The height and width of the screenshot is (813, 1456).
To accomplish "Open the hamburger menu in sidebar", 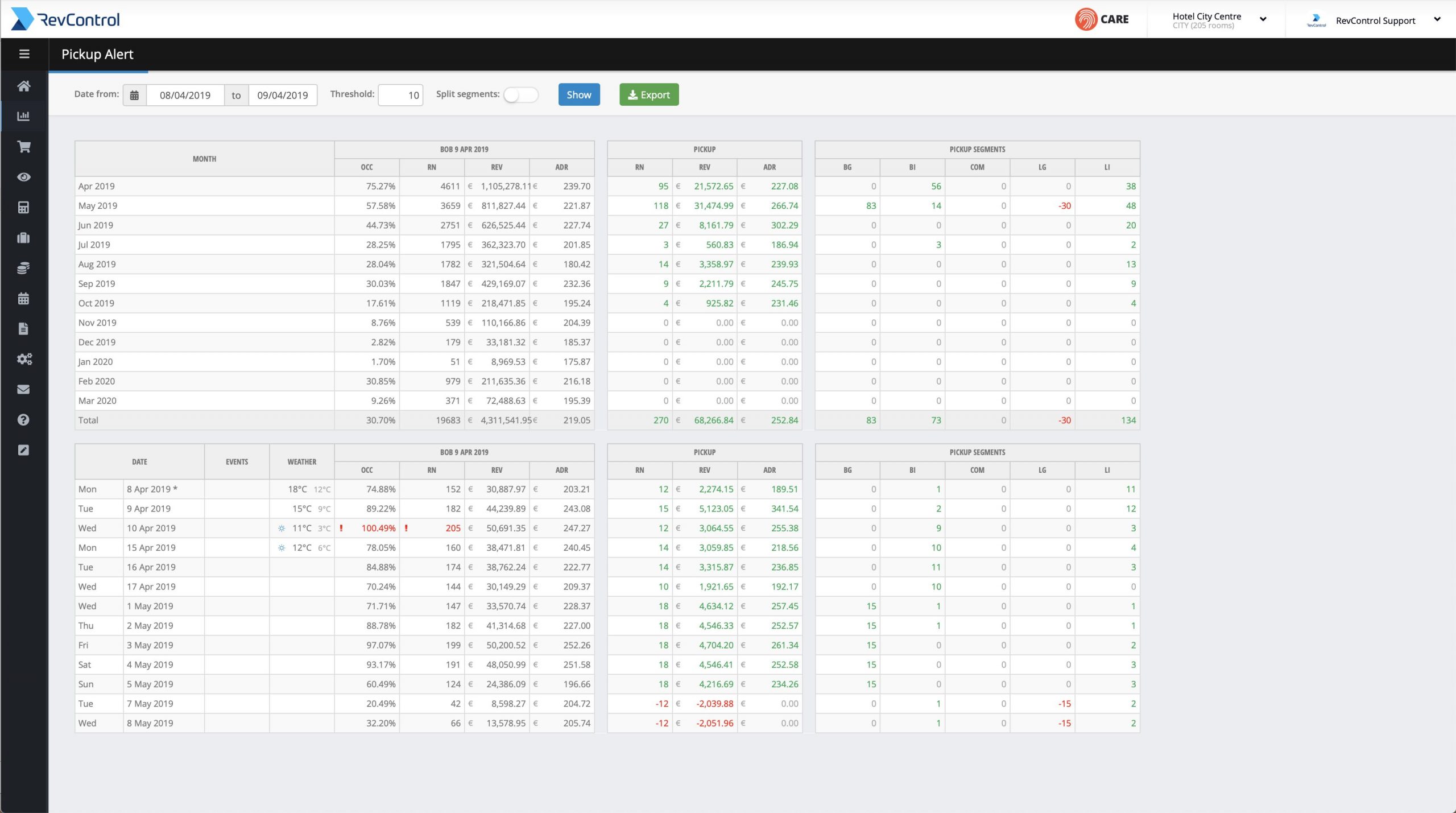I will [24, 54].
